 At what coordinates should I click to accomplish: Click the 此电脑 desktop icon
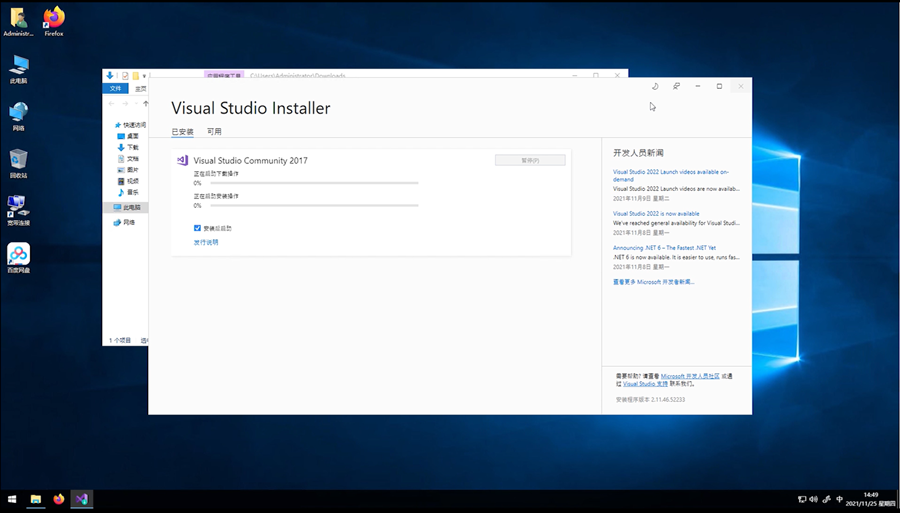pos(18,69)
